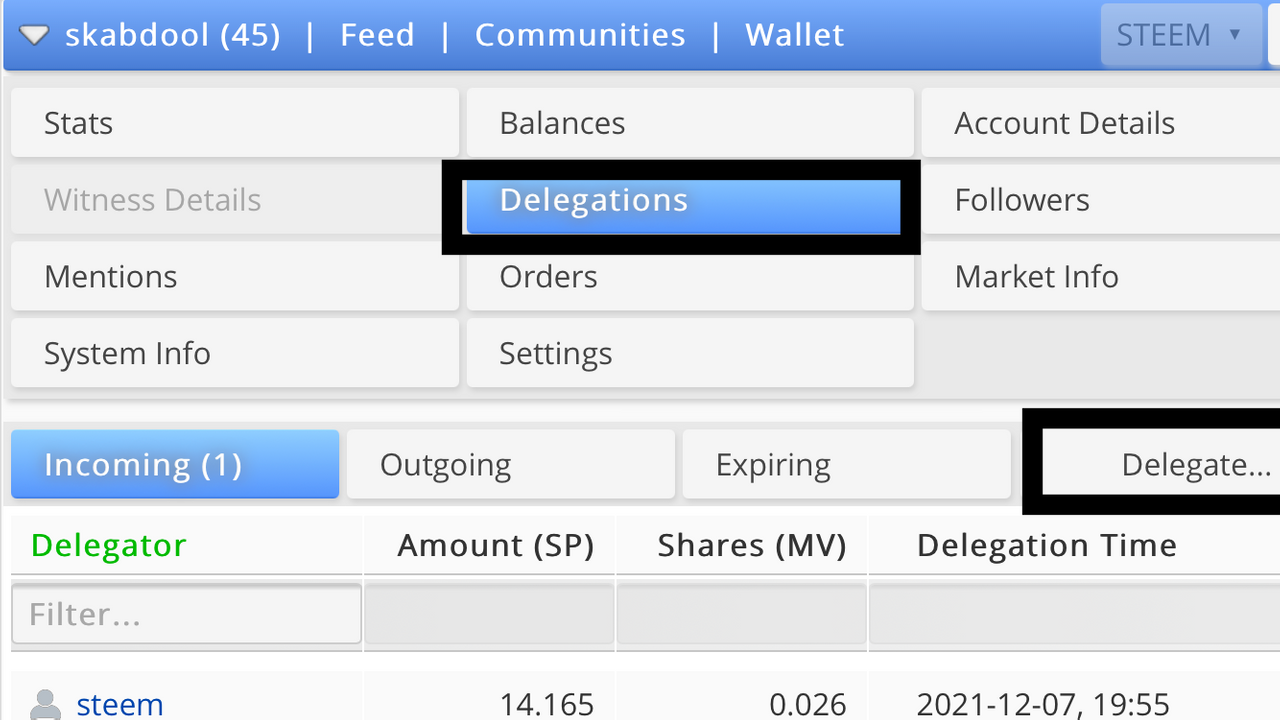Image resolution: width=1280 pixels, height=720 pixels.
Task: Switch to the Expiring tab
Action: [847, 464]
